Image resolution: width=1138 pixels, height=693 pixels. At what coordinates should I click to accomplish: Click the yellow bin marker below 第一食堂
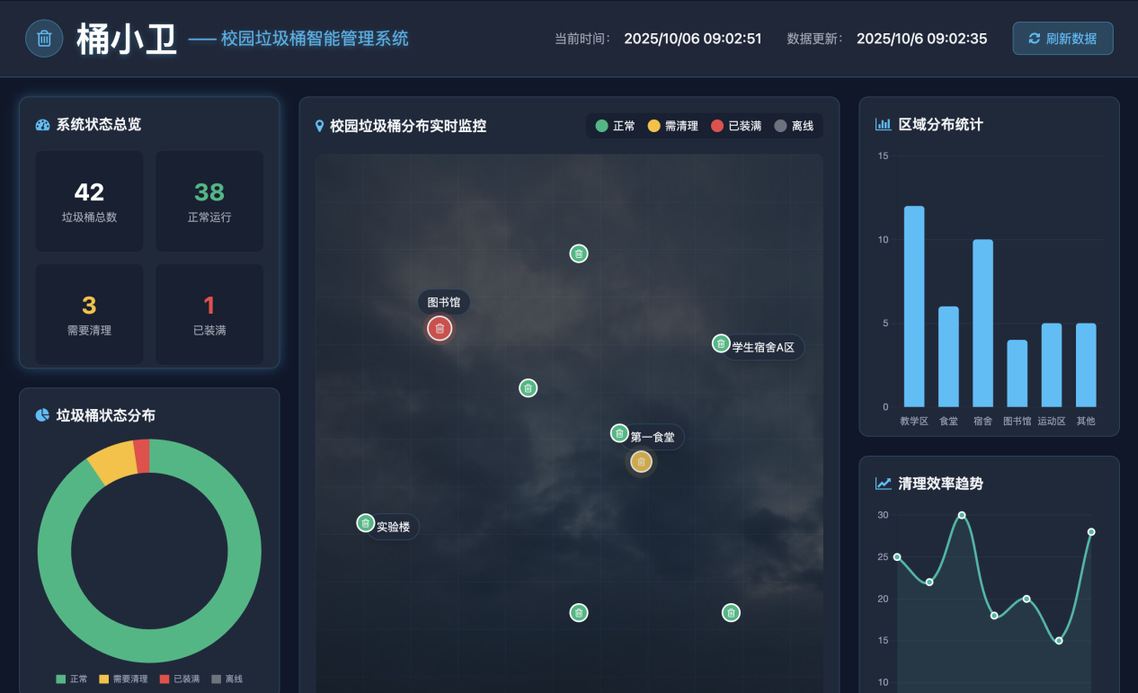(x=641, y=461)
